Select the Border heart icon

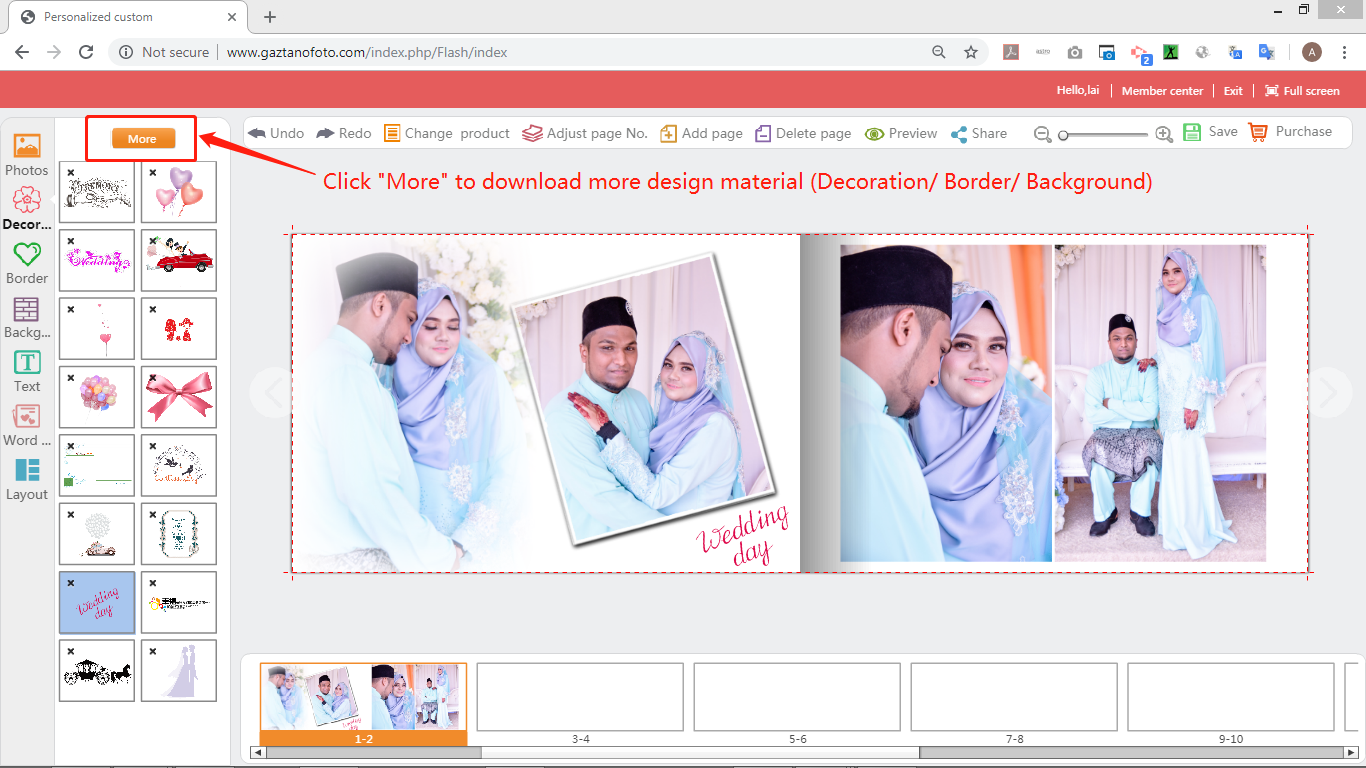coord(27,255)
